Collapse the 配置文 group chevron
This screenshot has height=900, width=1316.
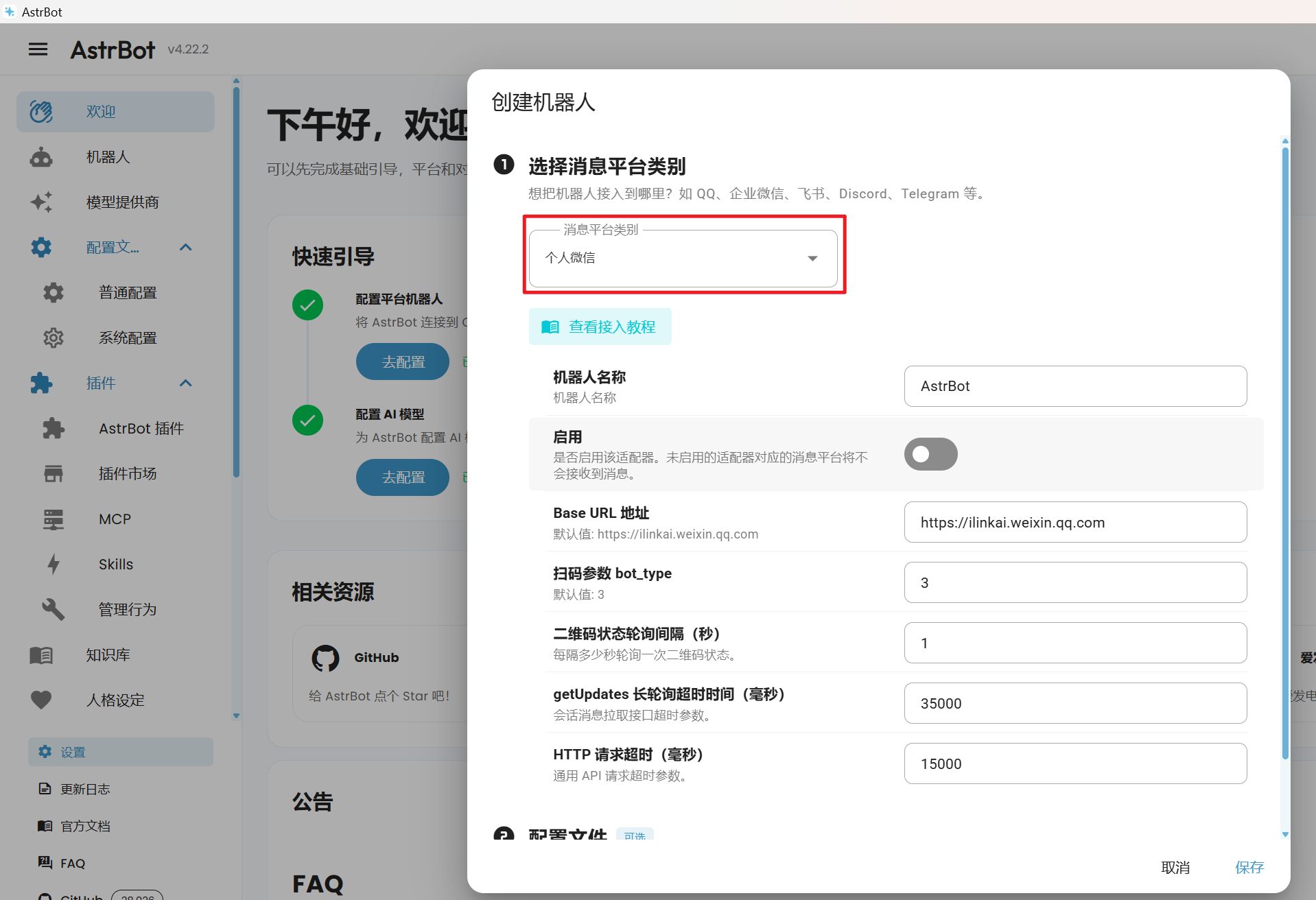tap(185, 248)
